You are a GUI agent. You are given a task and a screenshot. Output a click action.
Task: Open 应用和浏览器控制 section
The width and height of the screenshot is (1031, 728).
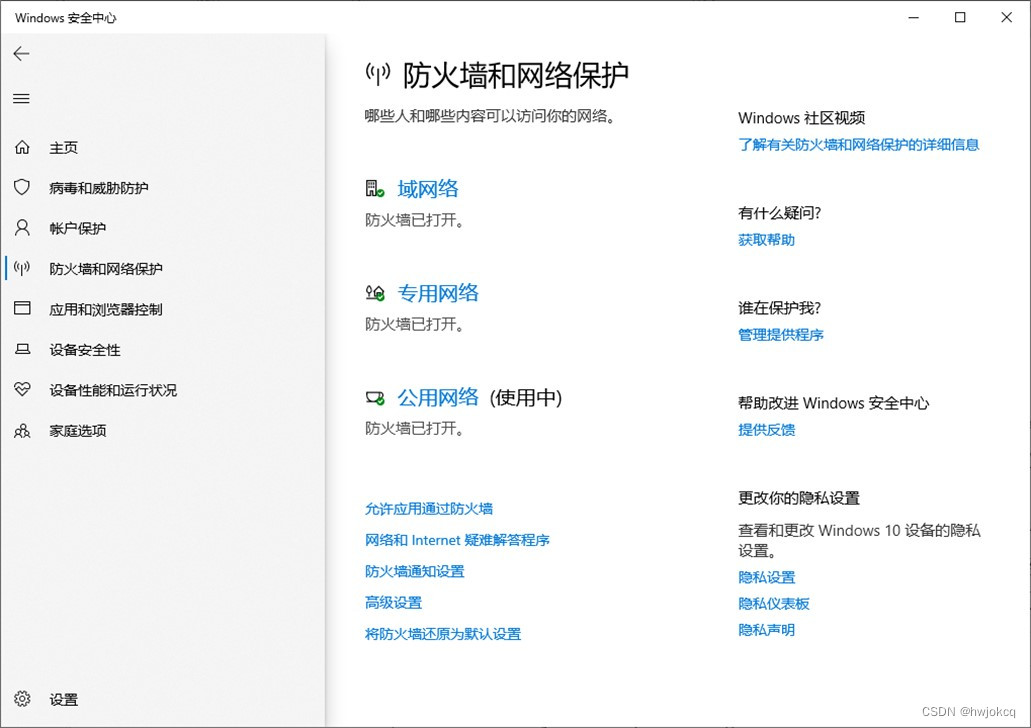106,309
